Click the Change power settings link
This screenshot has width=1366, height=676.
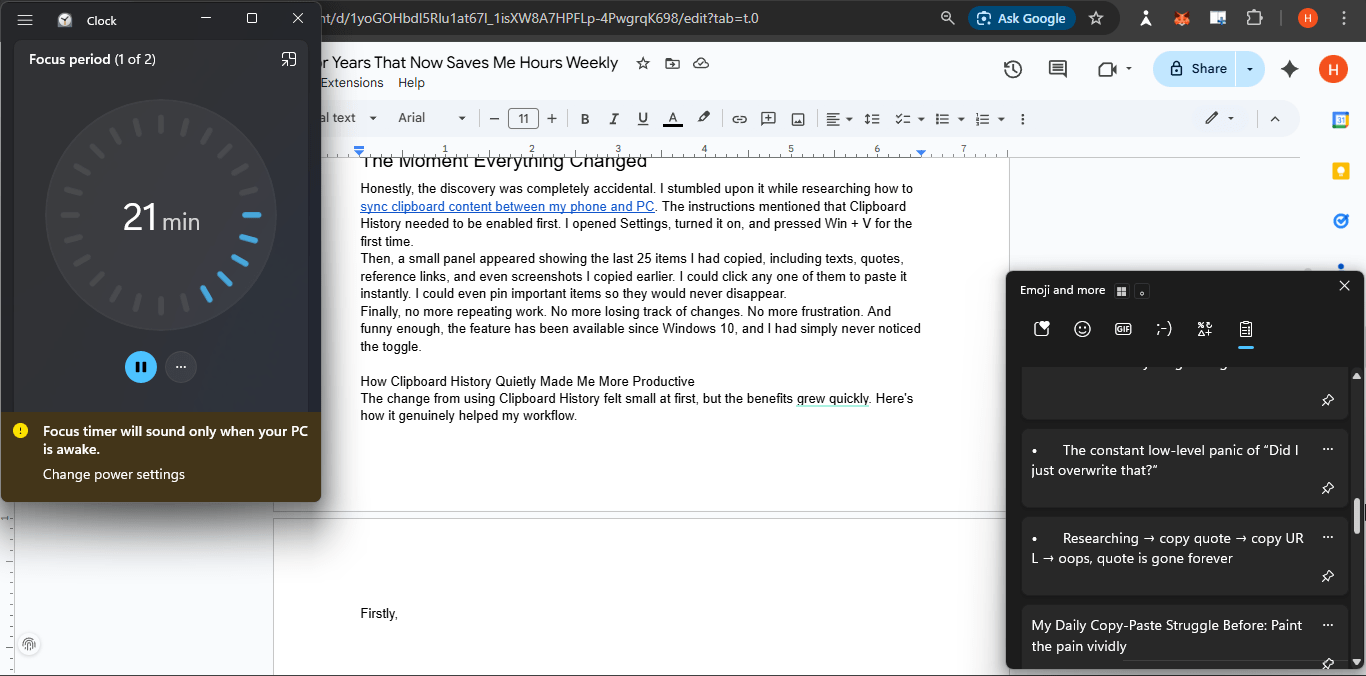click(x=114, y=474)
